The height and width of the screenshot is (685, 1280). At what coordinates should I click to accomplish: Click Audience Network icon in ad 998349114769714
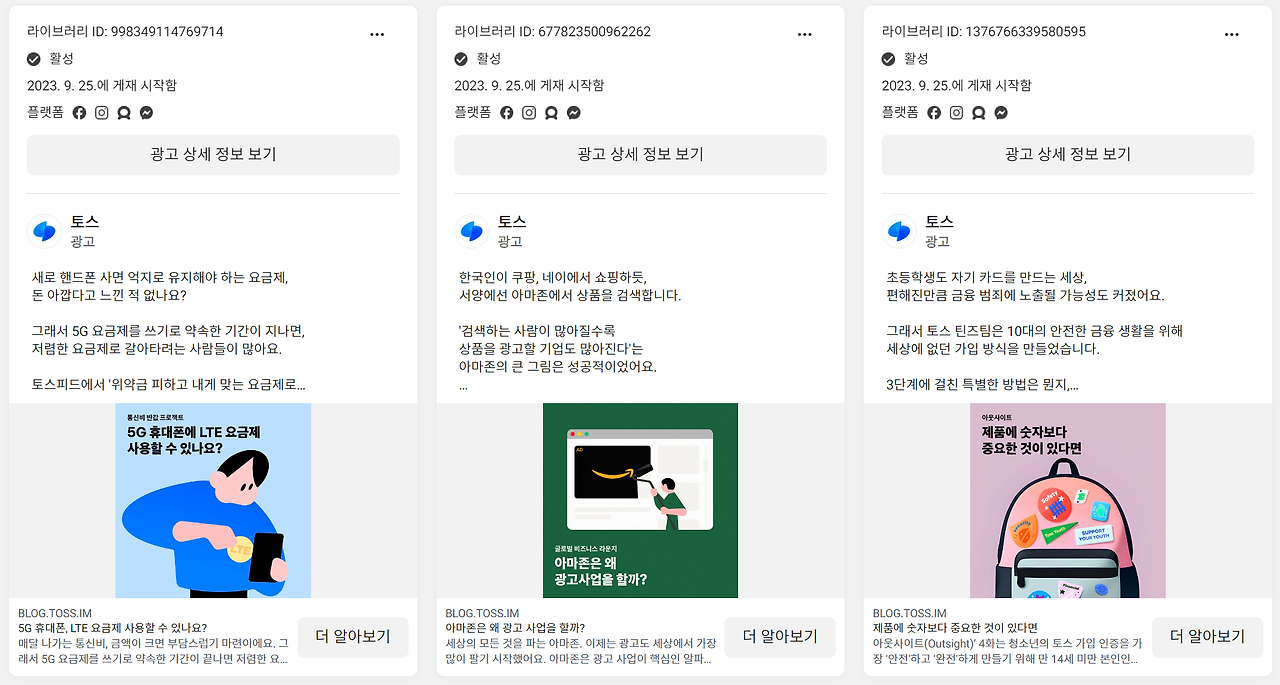(x=124, y=113)
